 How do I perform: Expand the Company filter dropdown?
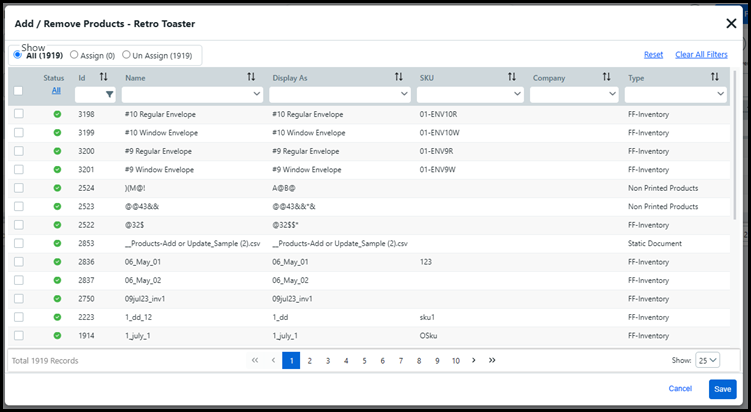tap(575, 94)
